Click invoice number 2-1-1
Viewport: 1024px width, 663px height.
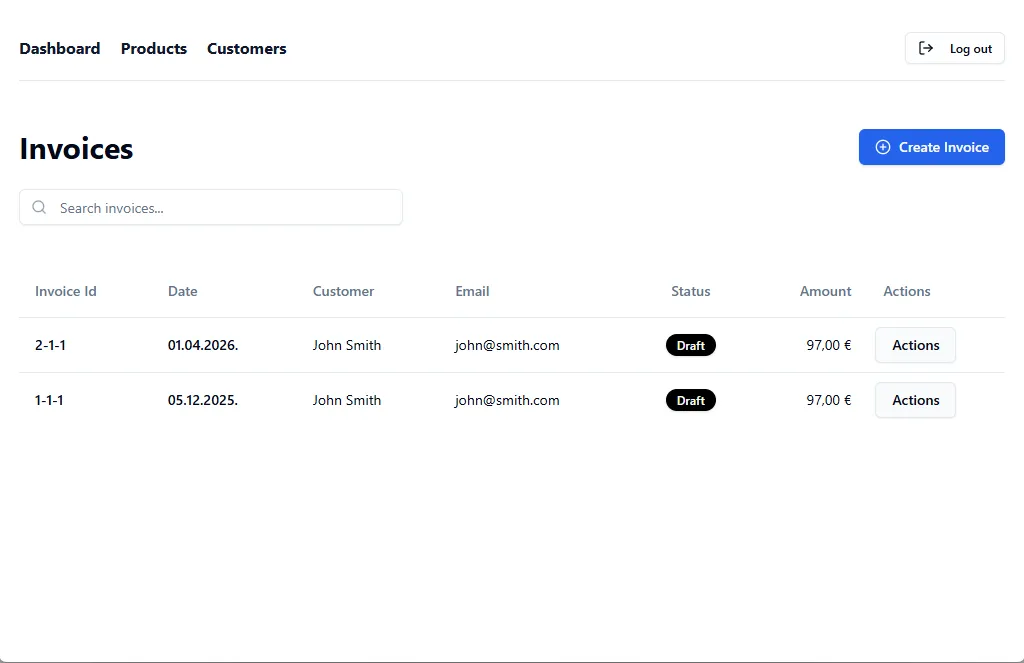pos(50,345)
